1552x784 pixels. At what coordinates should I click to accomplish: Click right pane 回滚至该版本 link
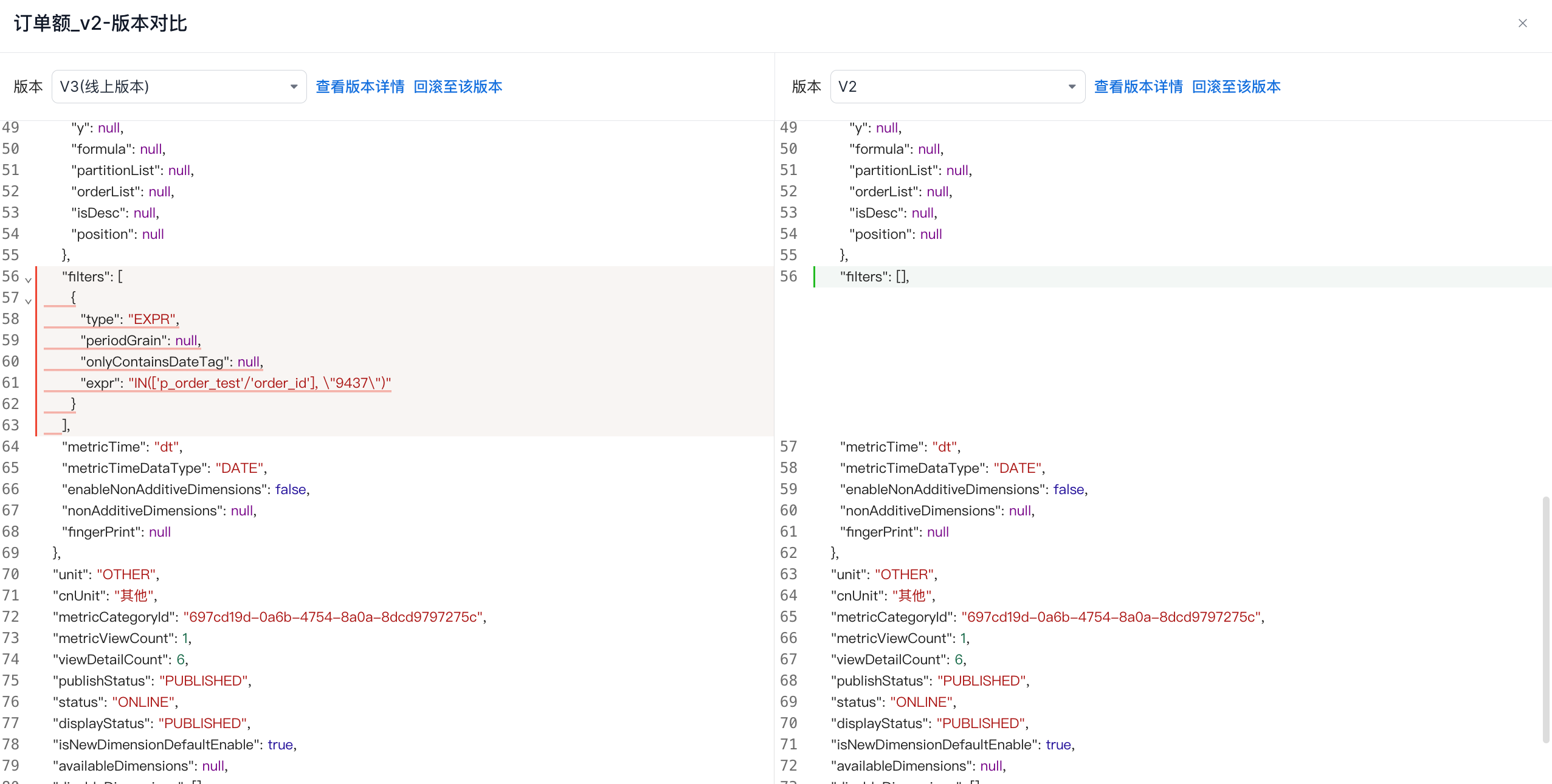tap(1236, 87)
